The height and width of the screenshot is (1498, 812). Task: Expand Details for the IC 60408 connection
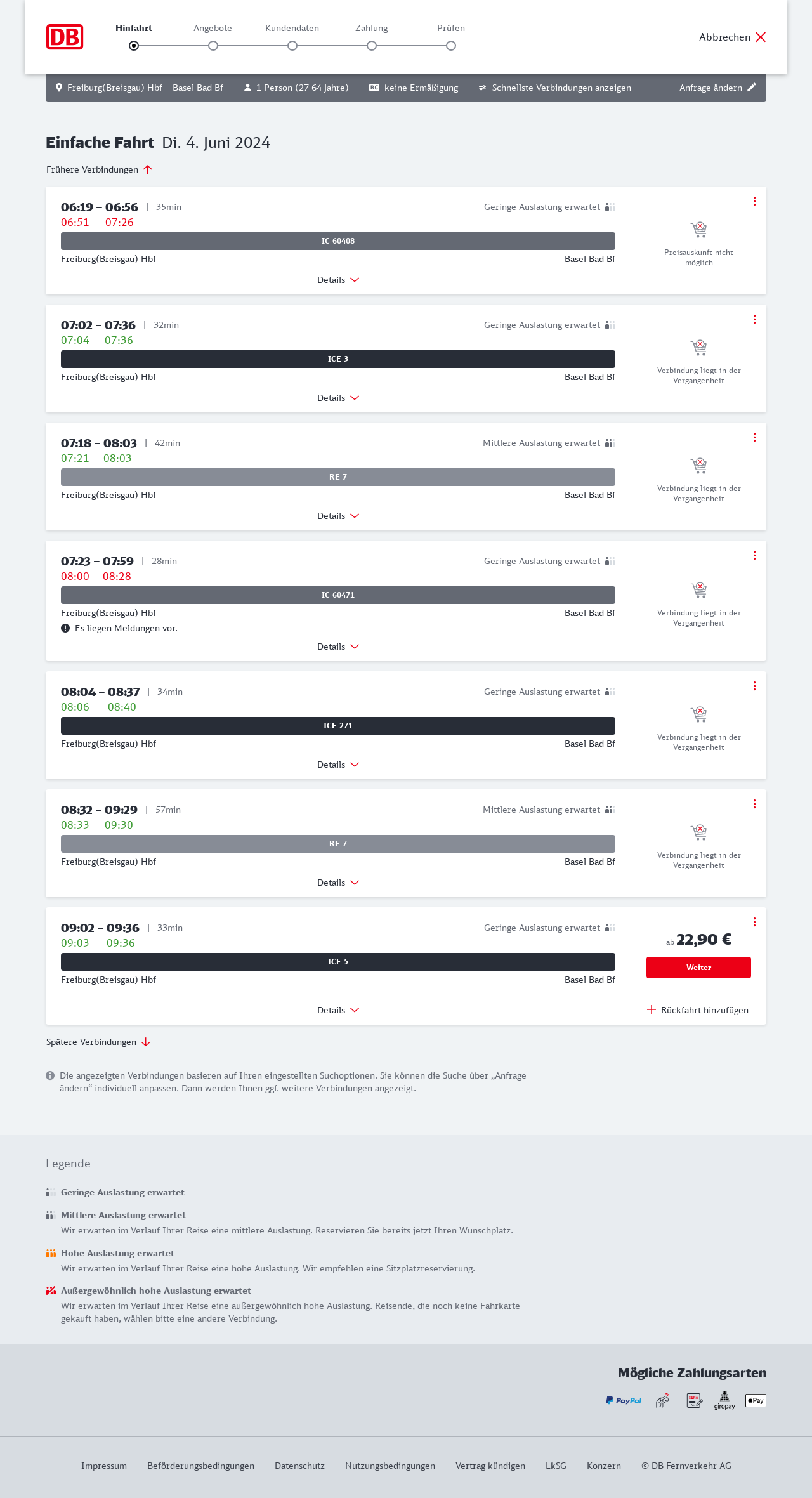[338, 280]
